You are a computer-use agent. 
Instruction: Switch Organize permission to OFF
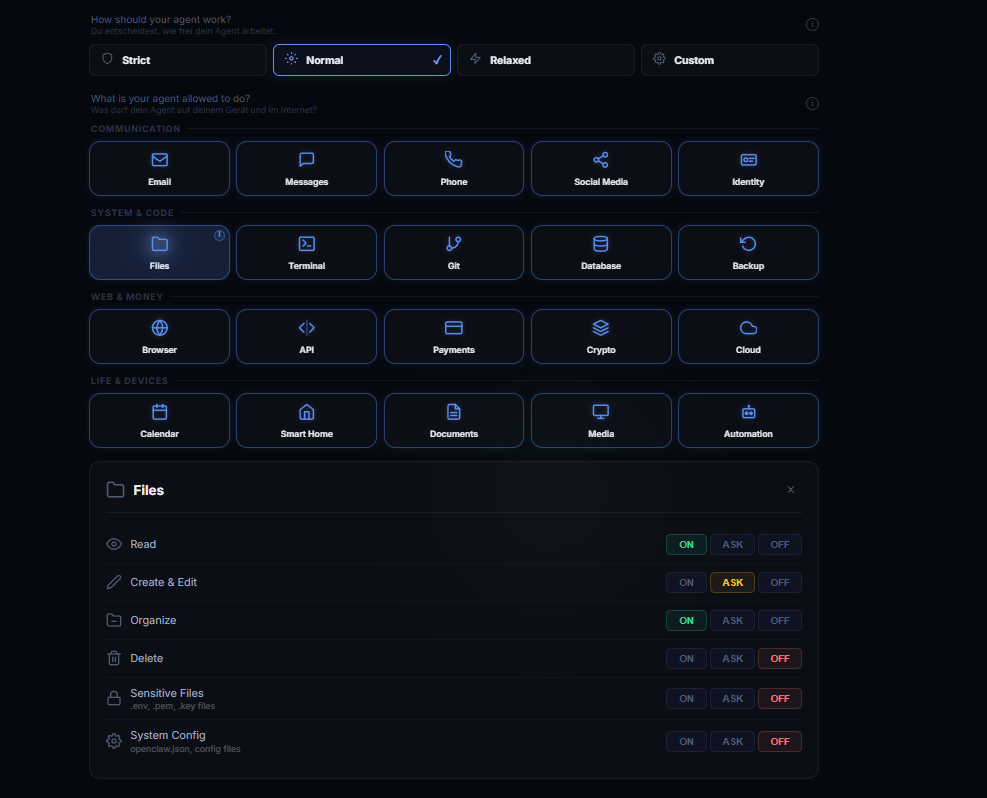pyautogui.click(x=780, y=620)
